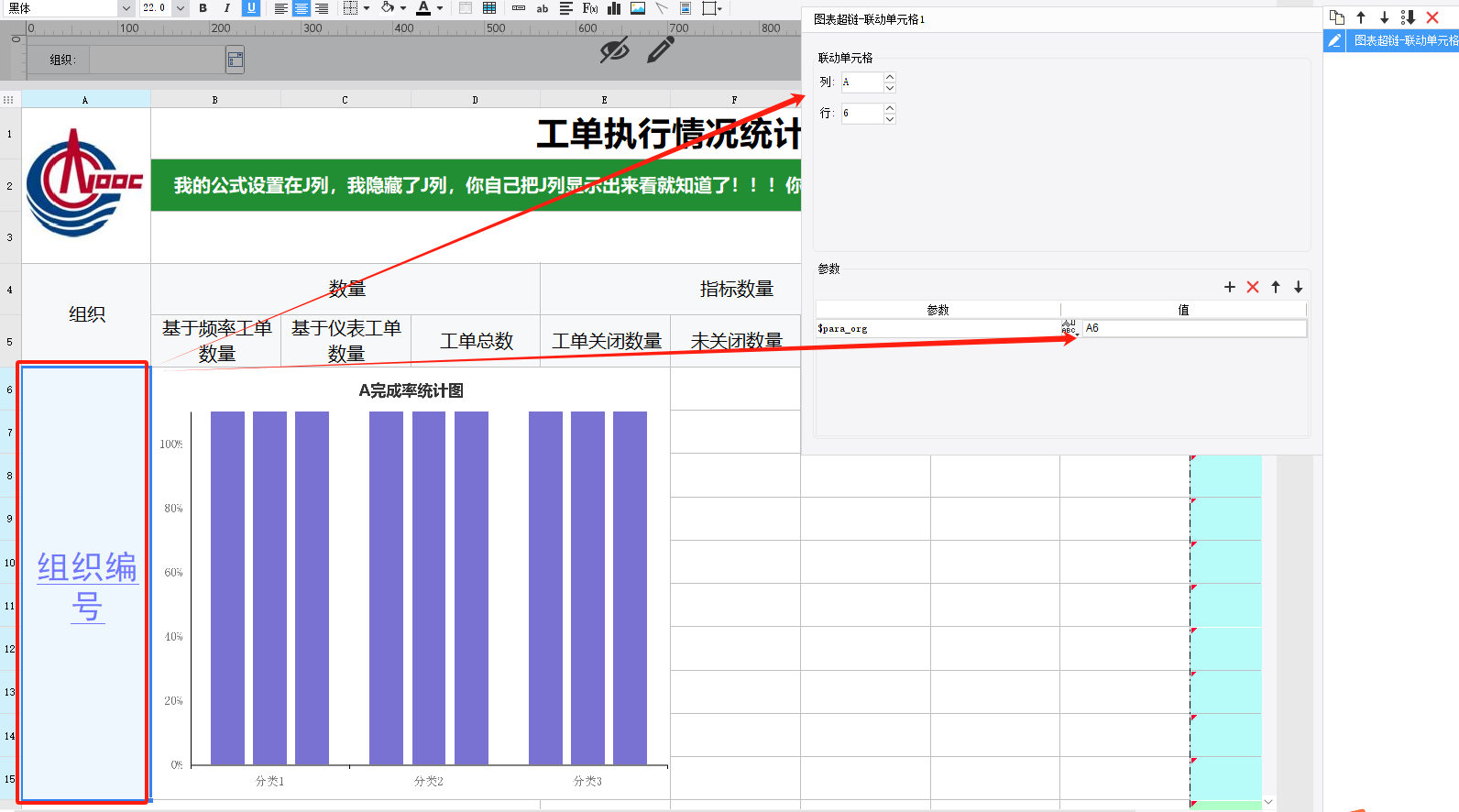Click the sheet scrollbar down arrow
The image size is (1459, 812).
click(1268, 801)
